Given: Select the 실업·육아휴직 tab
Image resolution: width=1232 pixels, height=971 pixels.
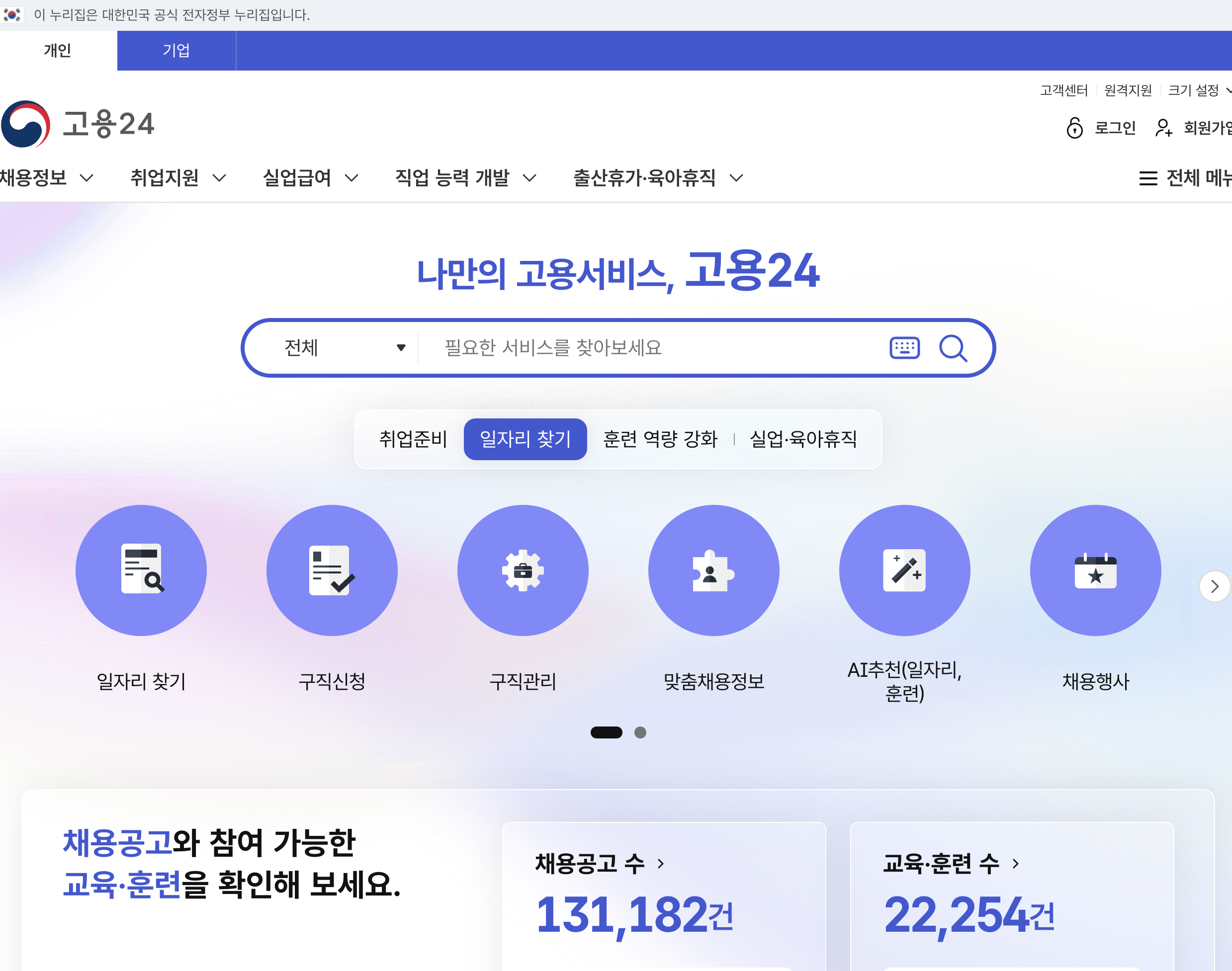Looking at the screenshot, I should (803, 439).
